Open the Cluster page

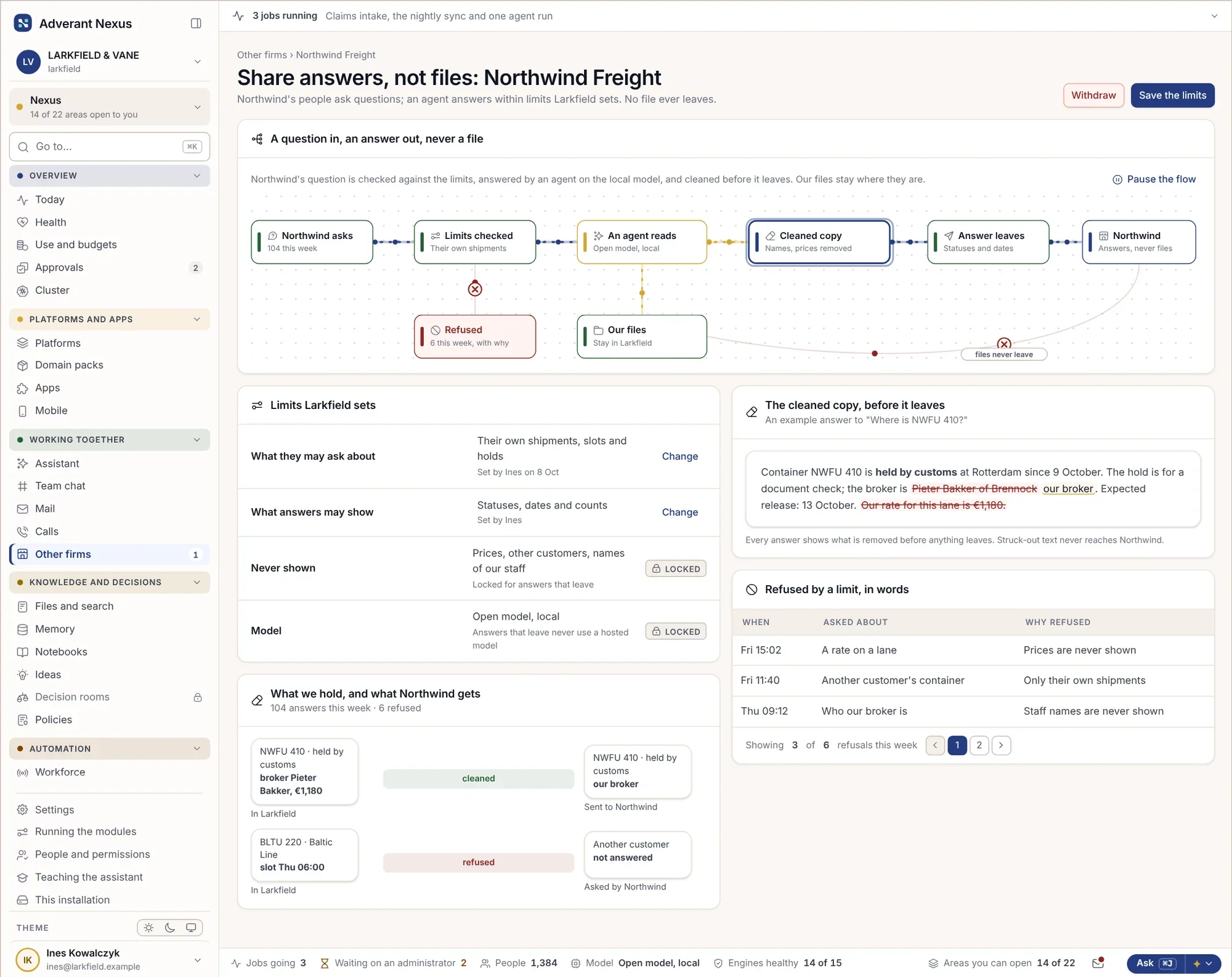[110, 290]
